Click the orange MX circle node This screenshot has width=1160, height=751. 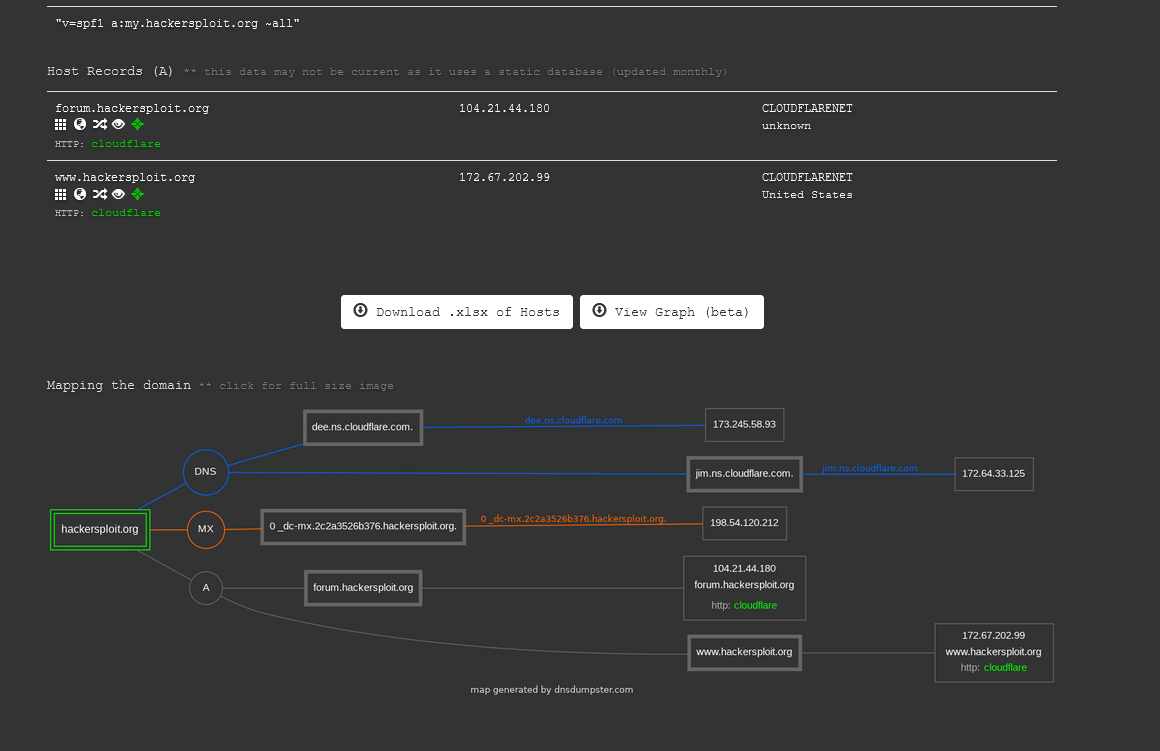[x=206, y=529]
